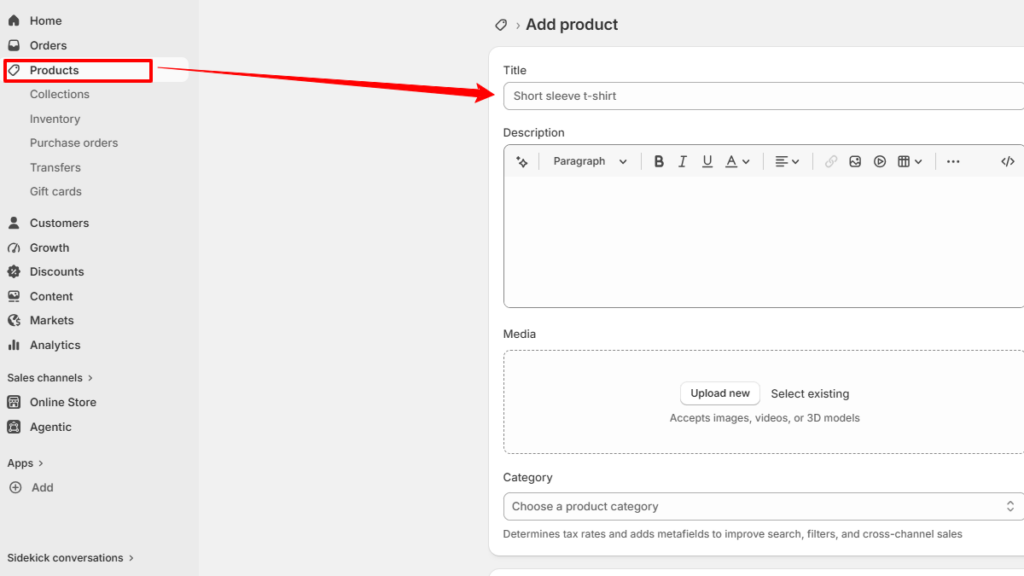Image resolution: width=1024 pixels, height=576 pixels.
Task: Click the insert link icon
Action: 830,161
